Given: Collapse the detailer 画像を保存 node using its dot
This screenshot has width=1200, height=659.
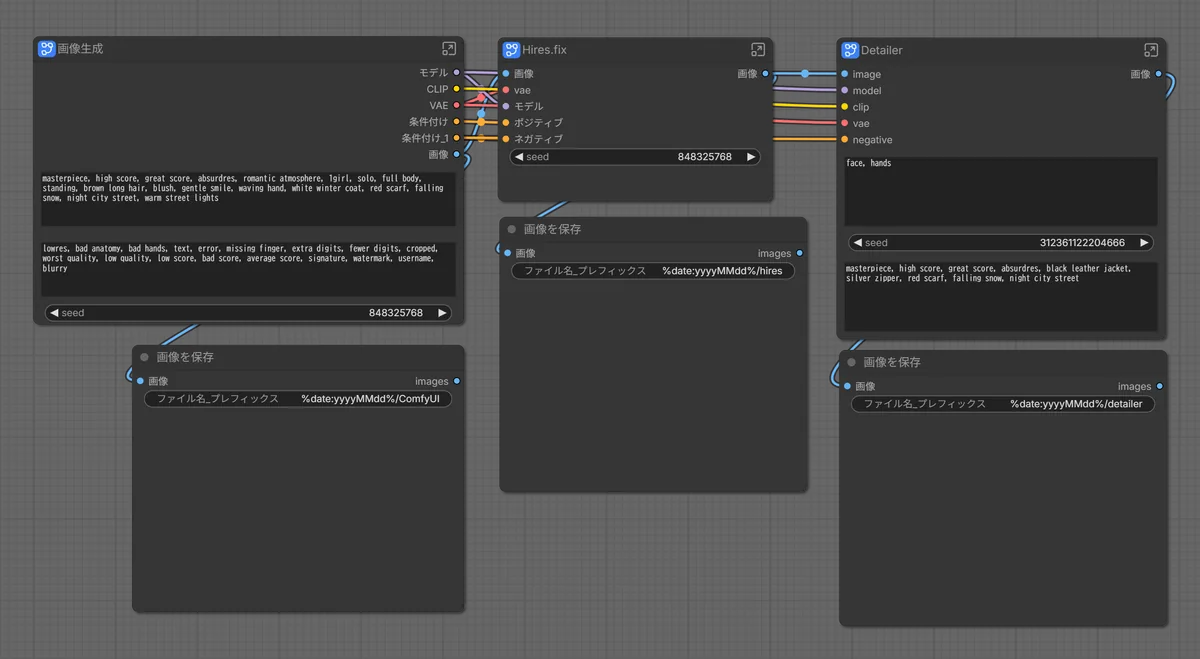Looking at the screenshot, I should (x=852, y=362).
